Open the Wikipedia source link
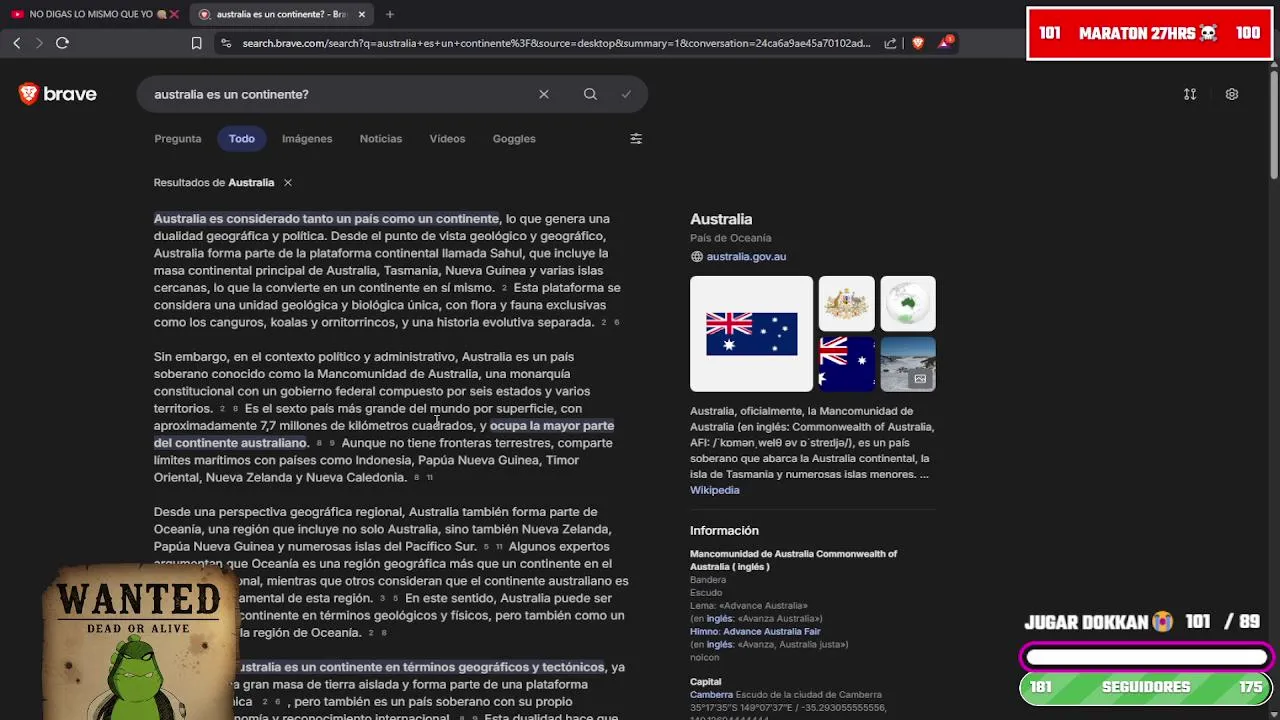 (715, 490)
